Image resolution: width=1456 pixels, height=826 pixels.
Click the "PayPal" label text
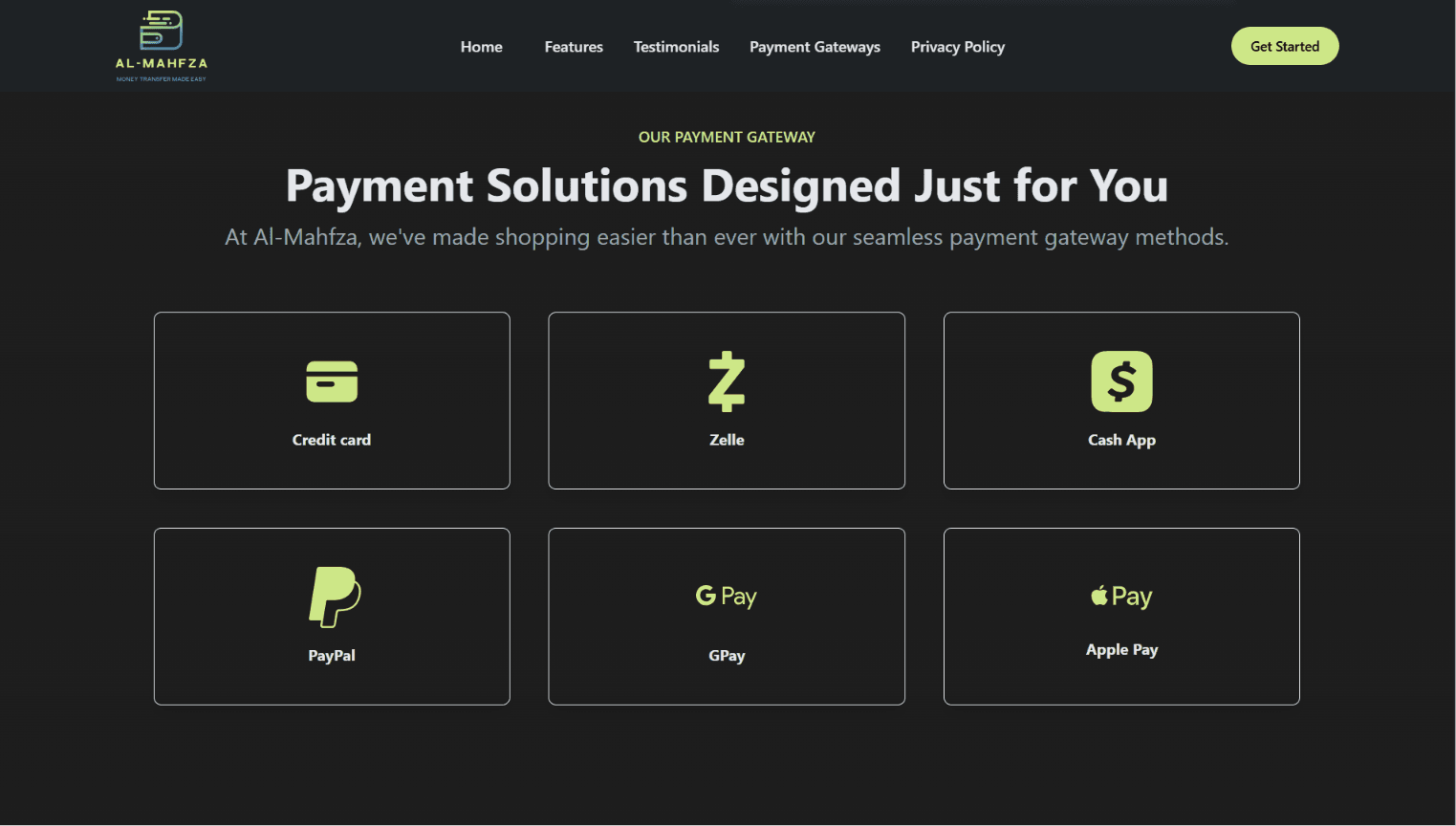[x=332, y=656]
